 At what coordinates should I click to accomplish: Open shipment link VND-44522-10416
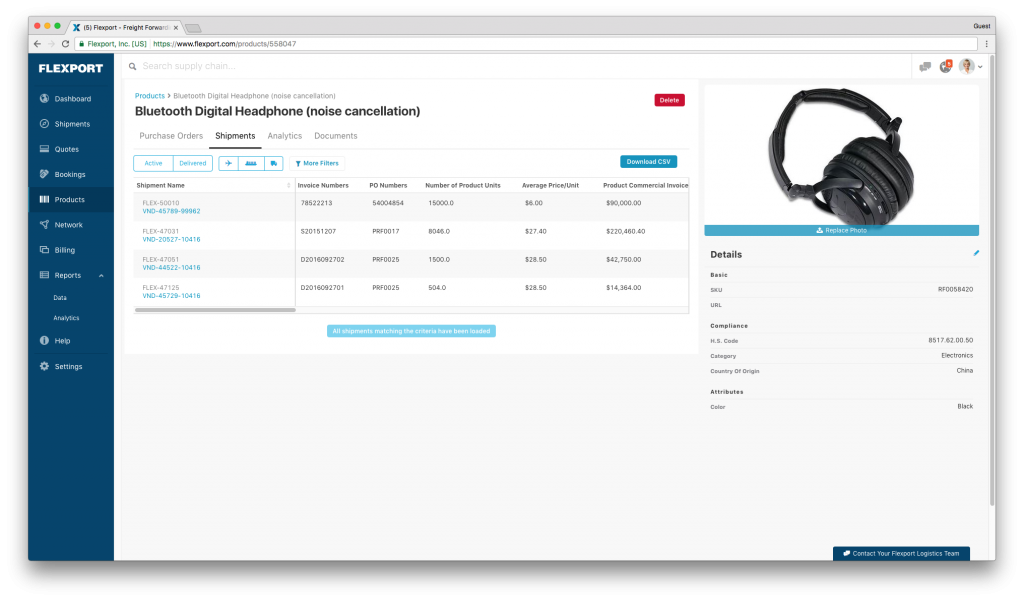(171, 268)
